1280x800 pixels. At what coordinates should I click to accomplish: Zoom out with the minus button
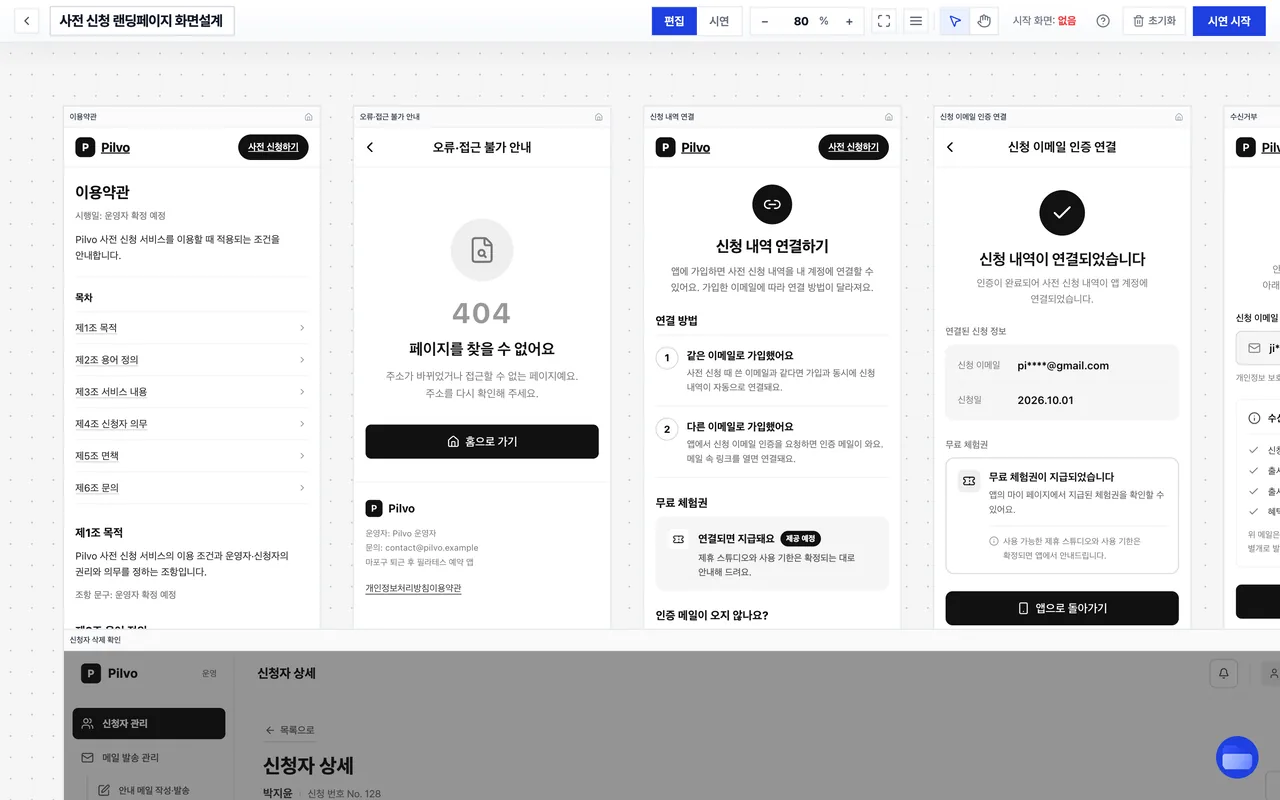[x=765, y=21]
